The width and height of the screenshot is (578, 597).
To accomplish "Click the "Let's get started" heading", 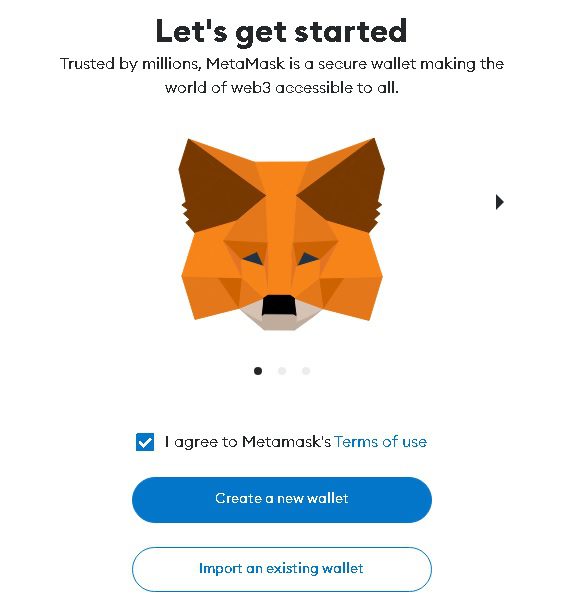I will click(x=281, y=32).
